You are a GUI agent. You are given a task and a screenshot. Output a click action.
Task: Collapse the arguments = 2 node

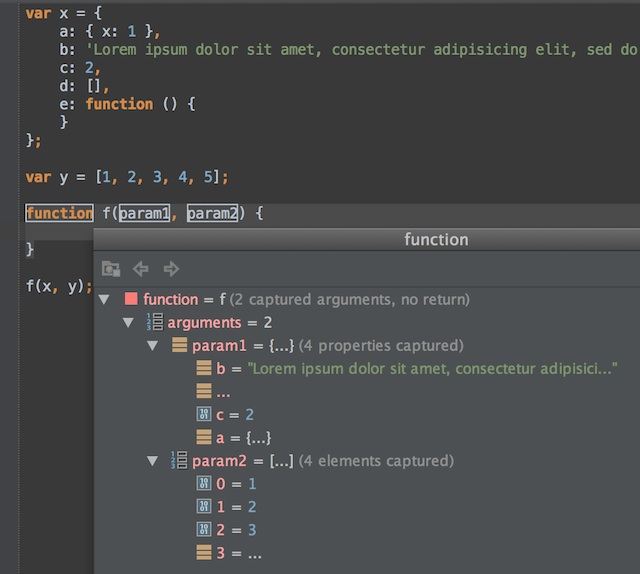[128, 322]
